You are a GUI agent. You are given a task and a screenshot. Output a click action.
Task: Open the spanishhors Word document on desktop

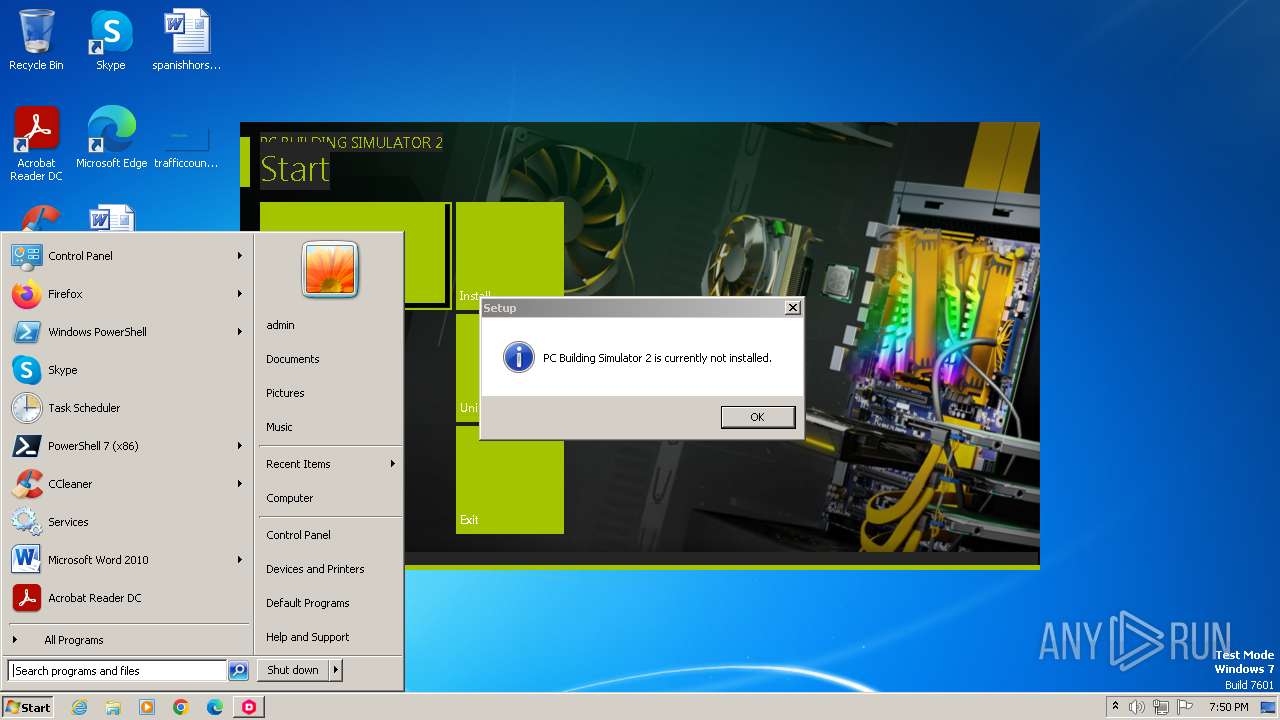click(186, 40)
